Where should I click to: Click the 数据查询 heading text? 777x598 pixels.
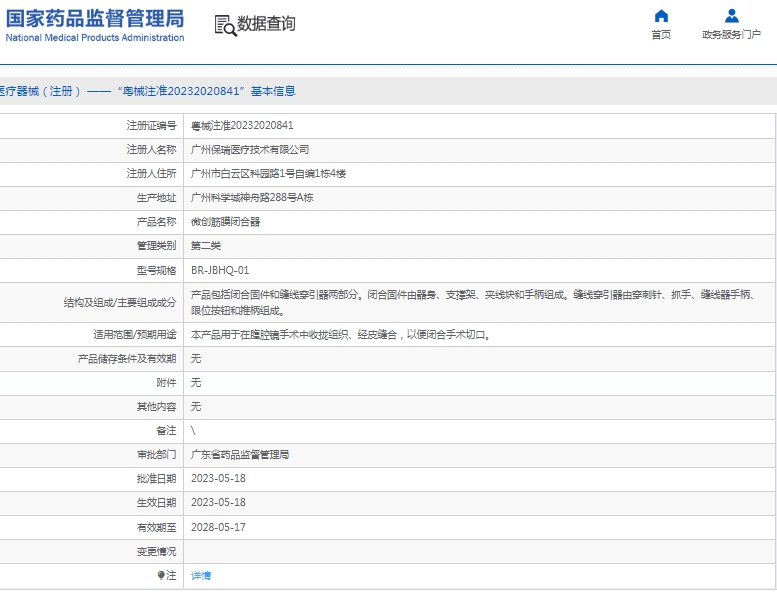pos(266,24)
